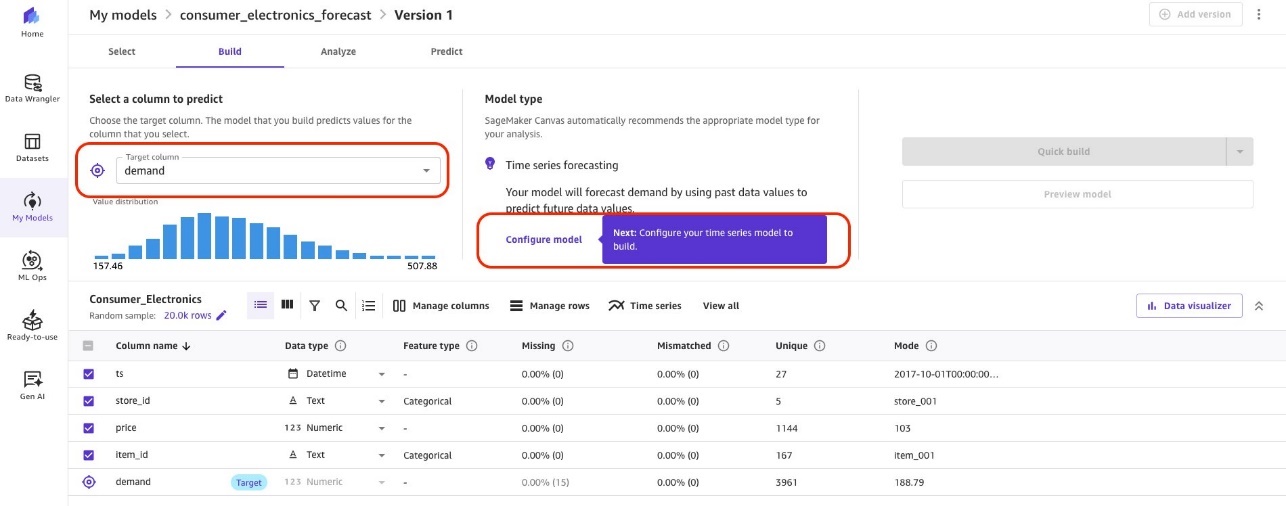This screenshot has width=1286, height=506.
Task: Expand the Quick build options arrow
Action: pos(1240,152)
